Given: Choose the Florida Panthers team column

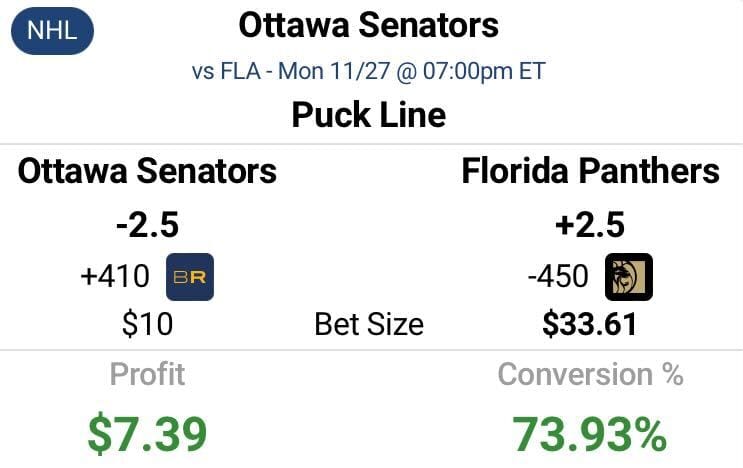Looking at the screenshot, I should coord(590,171).
